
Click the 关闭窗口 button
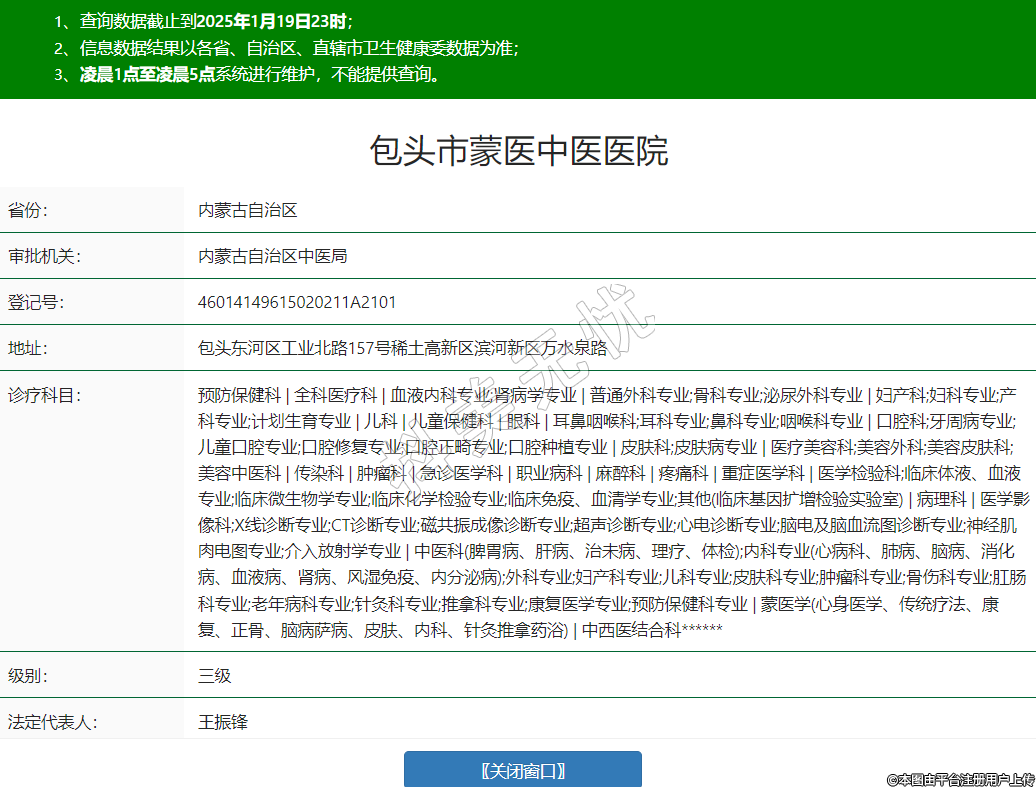[x=522, y=770]
